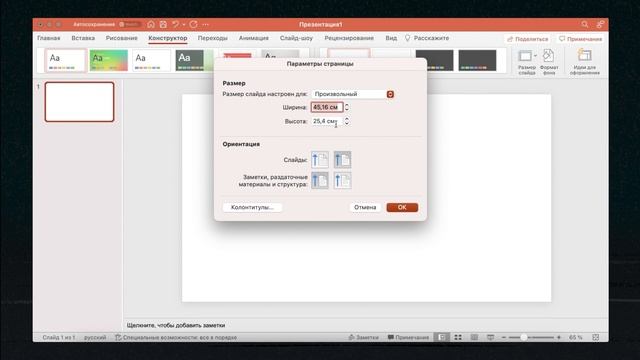This screenshot has width=640, height=360.
Task: Set notes and handouts orientation to landscape
Action: pyautogui.click(x=342, y=180)
